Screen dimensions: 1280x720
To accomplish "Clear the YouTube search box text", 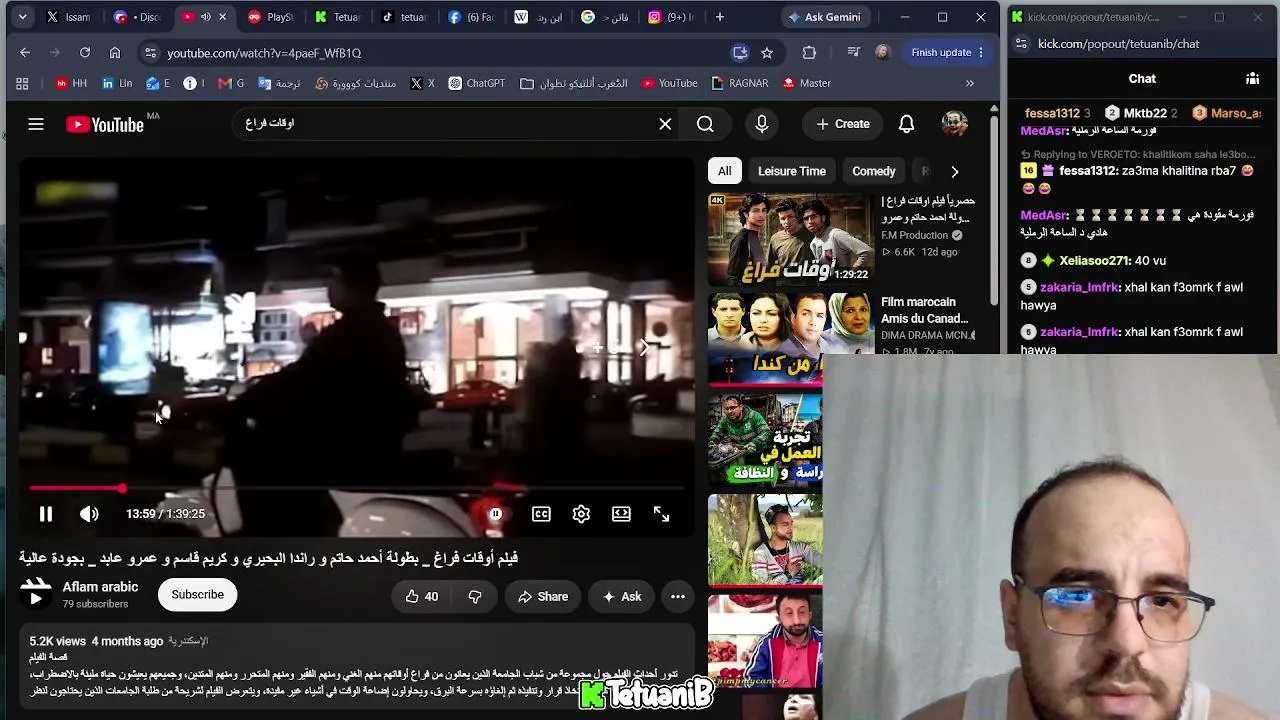I will click(x=665, y=124).
